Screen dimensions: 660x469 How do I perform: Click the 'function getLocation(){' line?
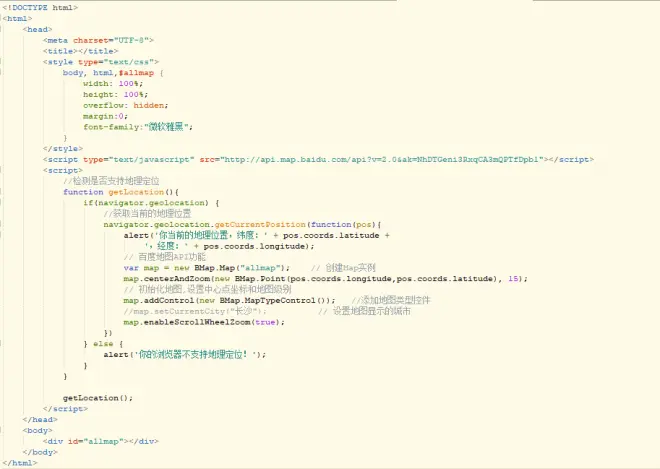121,192
